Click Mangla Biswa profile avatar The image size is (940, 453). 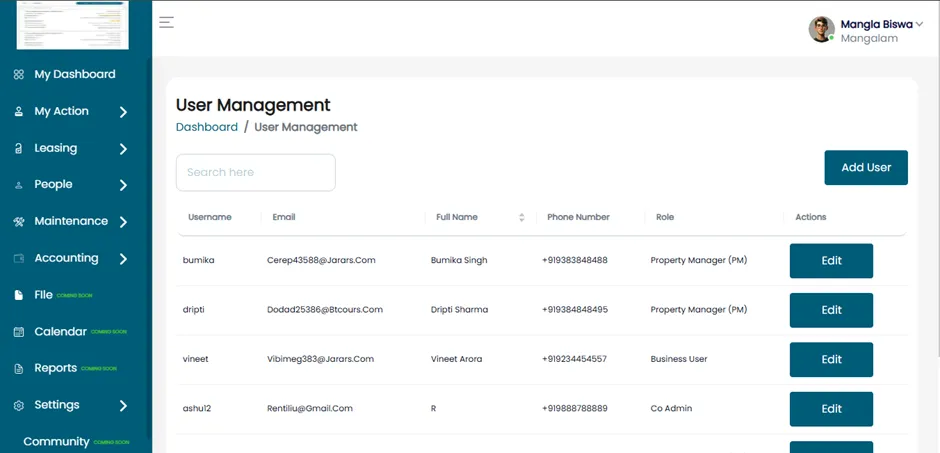pyautogui.click(x=821, y=29)
